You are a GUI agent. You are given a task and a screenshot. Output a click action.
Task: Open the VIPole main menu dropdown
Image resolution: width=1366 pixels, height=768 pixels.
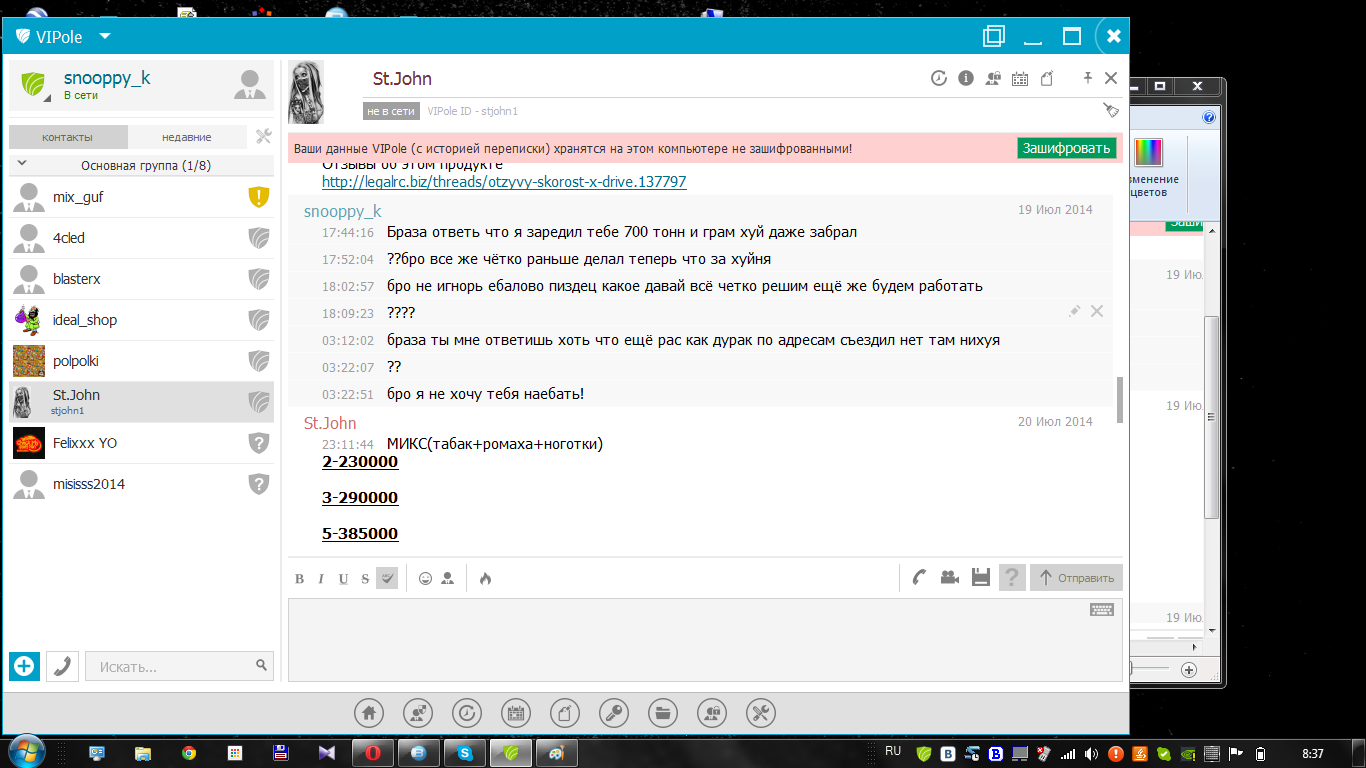tap(105, 37)
